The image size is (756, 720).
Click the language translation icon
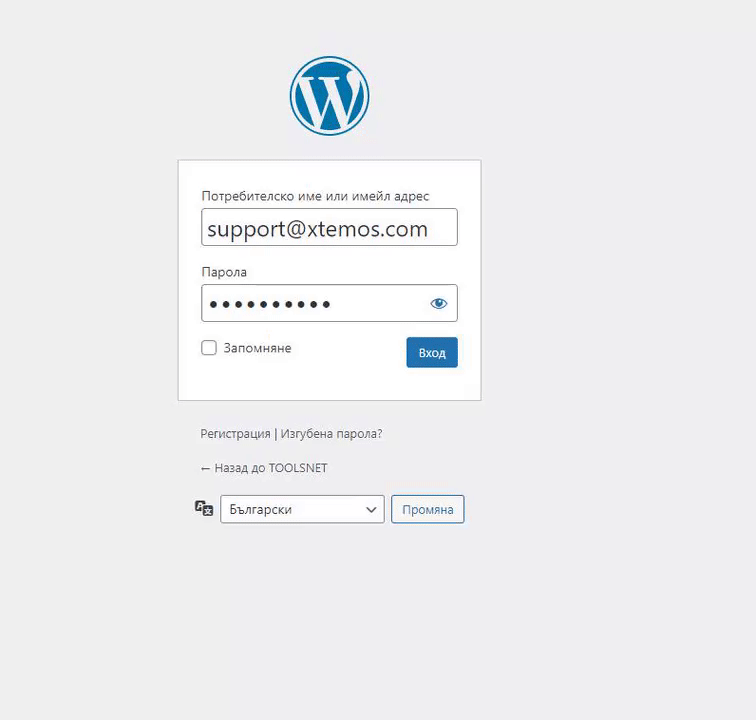pyautogui.click(x=204, y=508)
